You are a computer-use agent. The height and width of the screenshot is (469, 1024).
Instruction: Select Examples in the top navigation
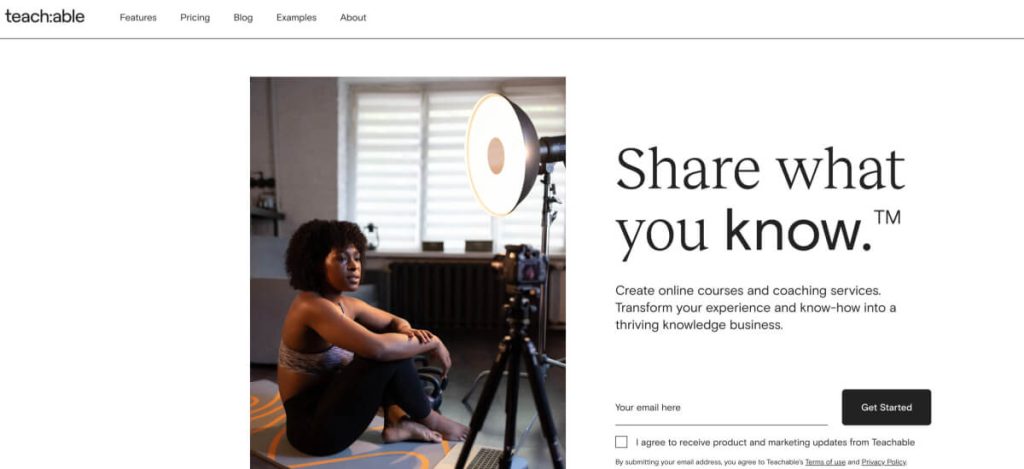[296, 18]
